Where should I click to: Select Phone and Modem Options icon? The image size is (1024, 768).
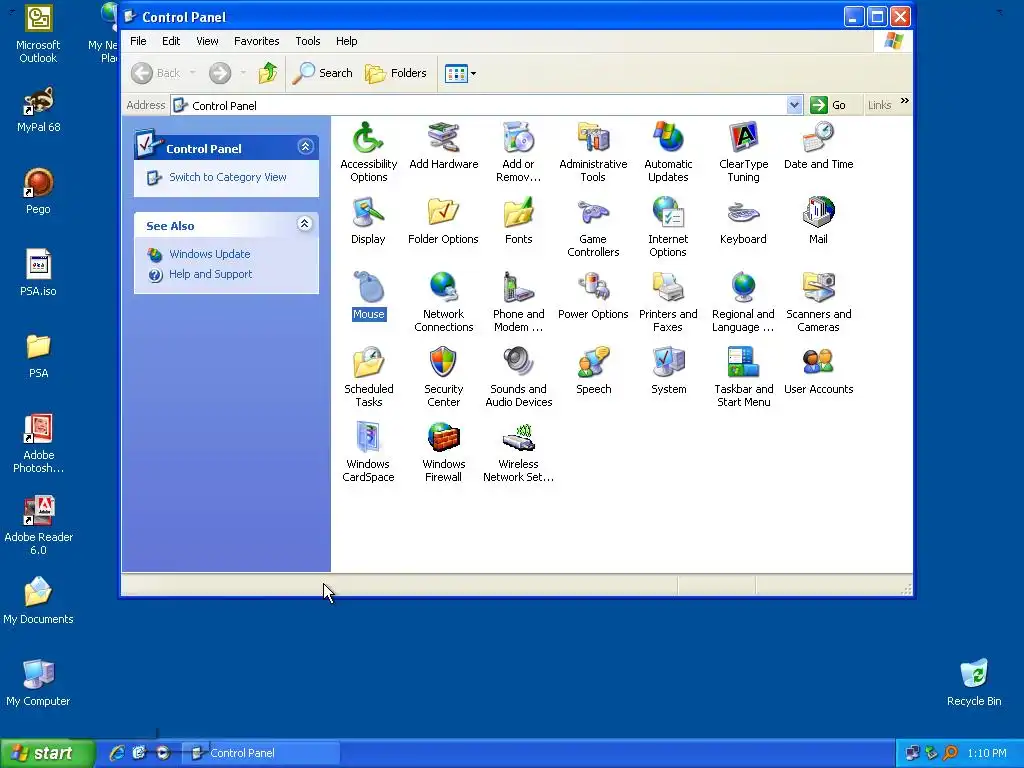519,302
